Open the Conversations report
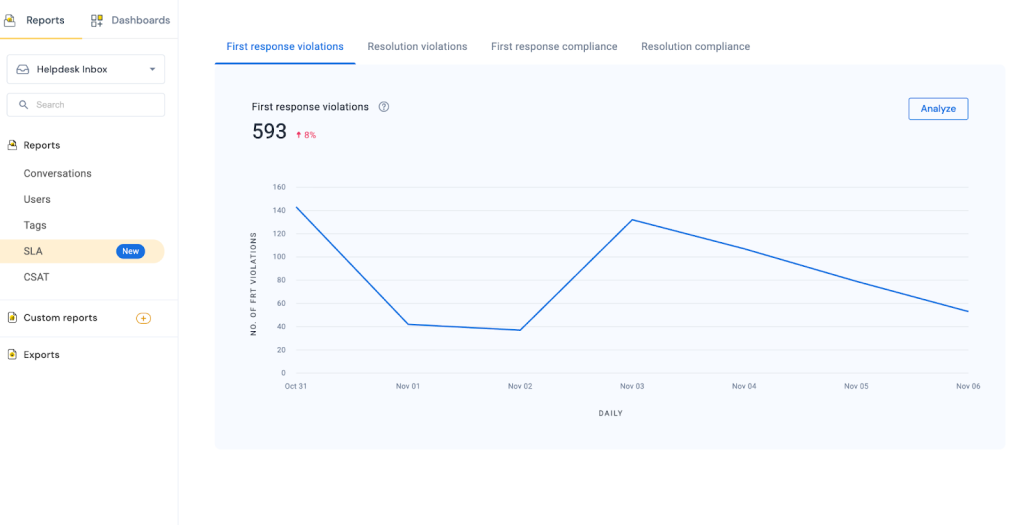 tap(57, 173)
